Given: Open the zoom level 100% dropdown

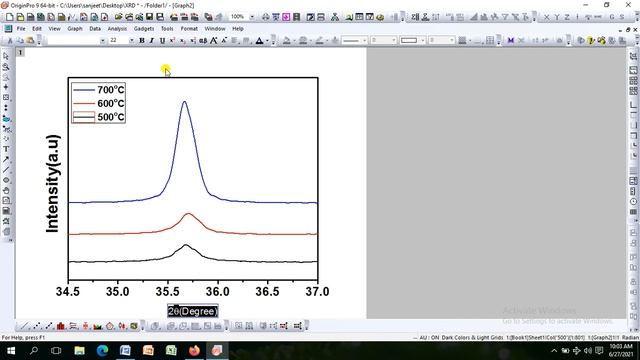Looking at the screenshot, I should pos(252,17).
